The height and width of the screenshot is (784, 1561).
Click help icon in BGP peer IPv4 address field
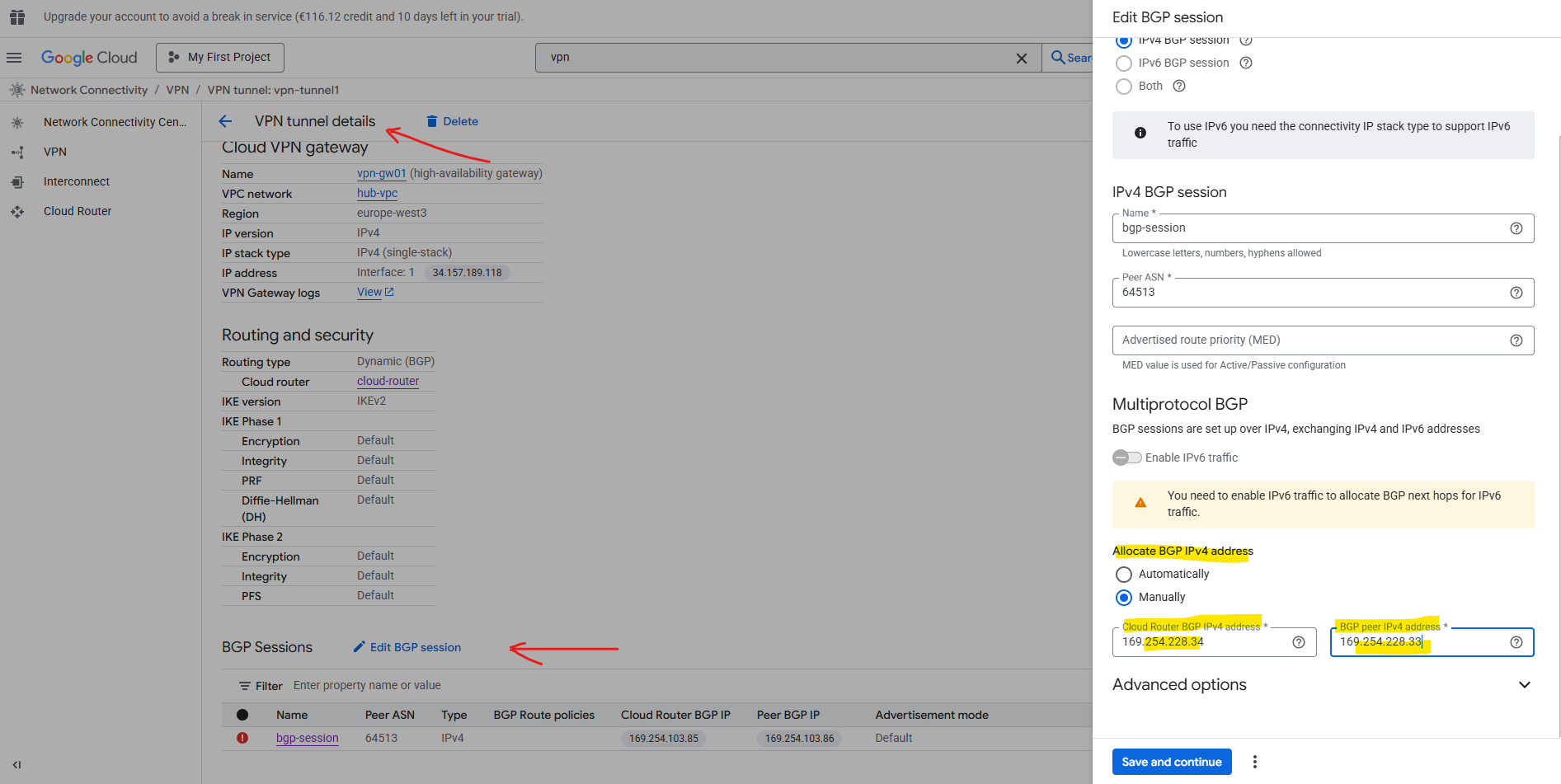[x=1516, y=642]
